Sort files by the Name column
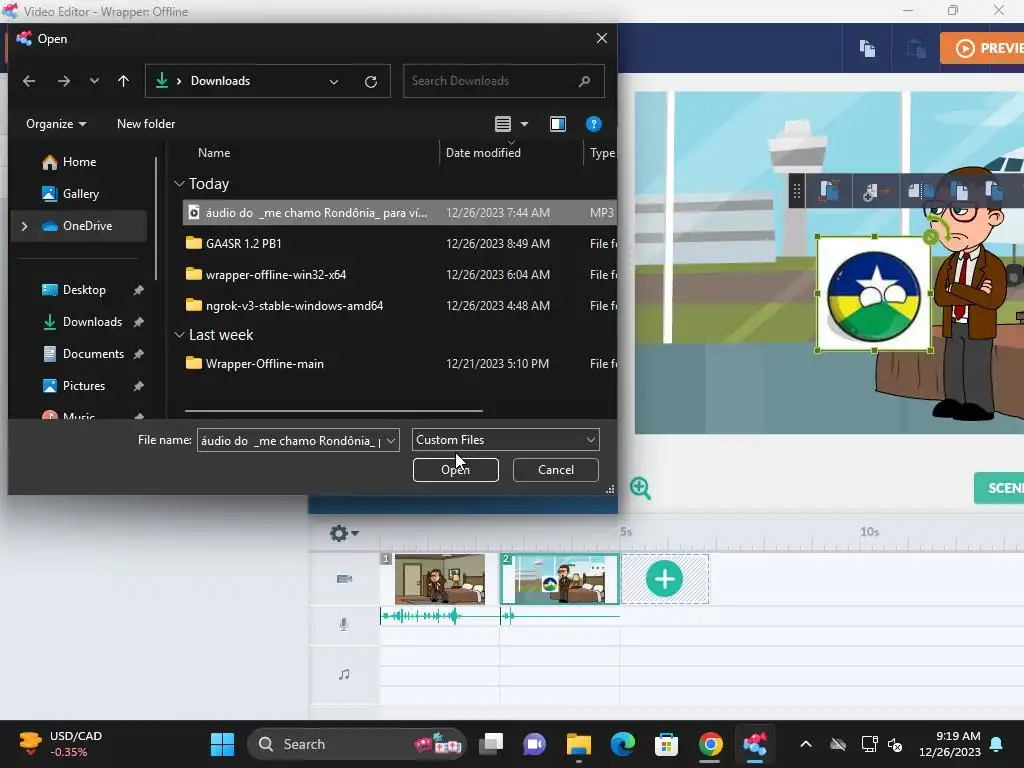 tap(214, 153)
